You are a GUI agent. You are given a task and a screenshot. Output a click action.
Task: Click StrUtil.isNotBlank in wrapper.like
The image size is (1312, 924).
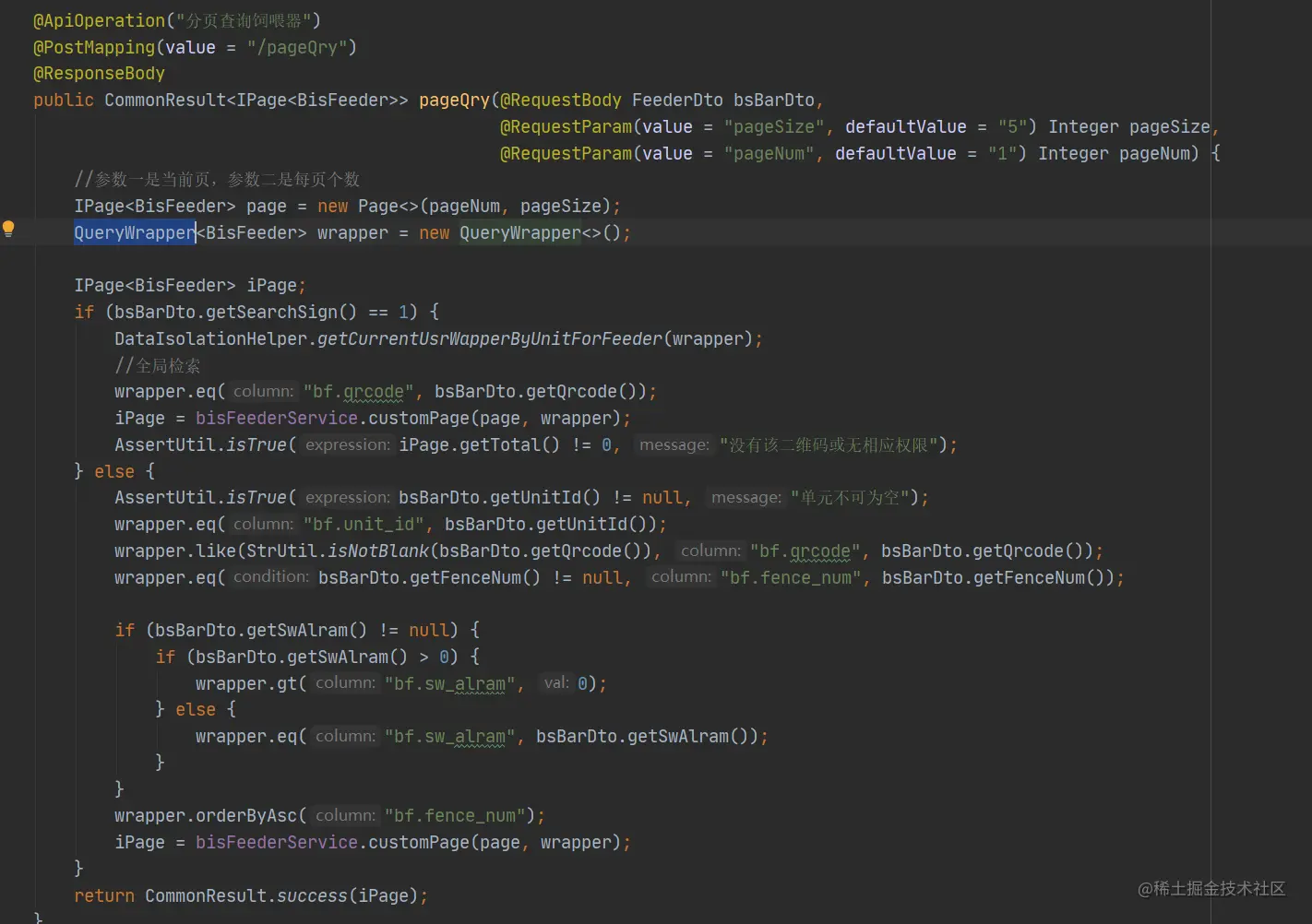click(337, 551)
